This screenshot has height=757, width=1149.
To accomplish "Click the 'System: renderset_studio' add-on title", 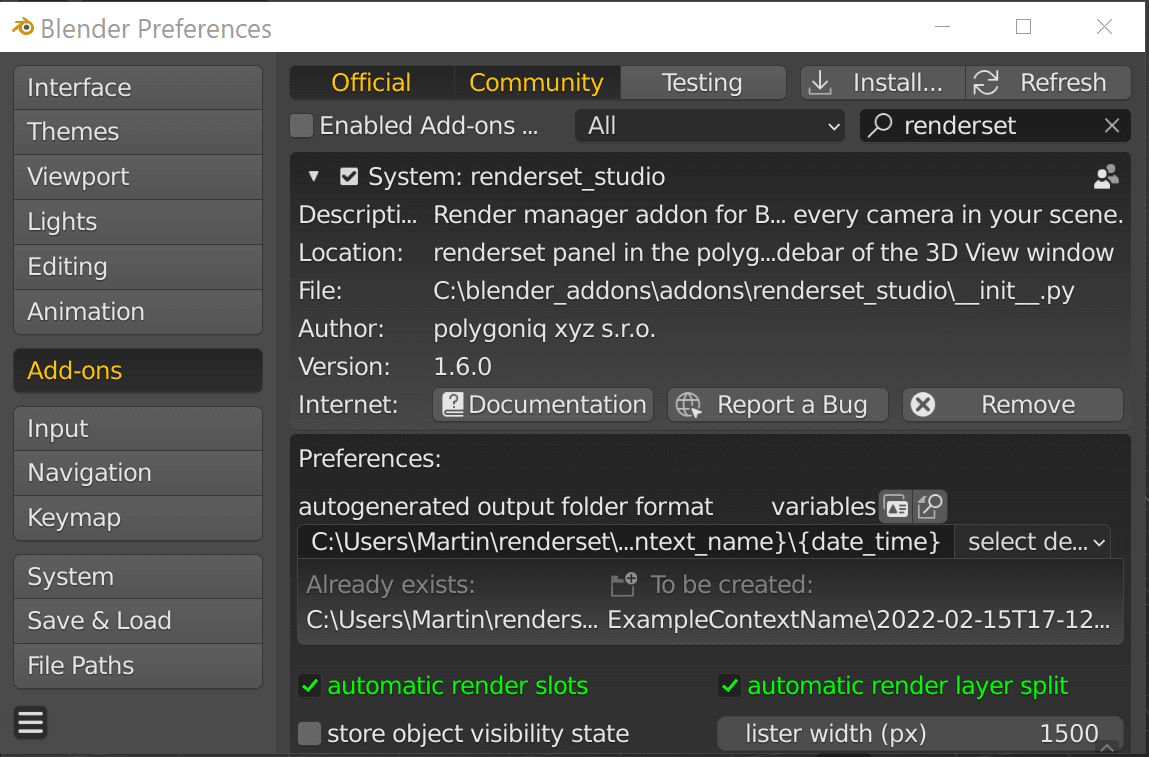I will click(517, 177).
